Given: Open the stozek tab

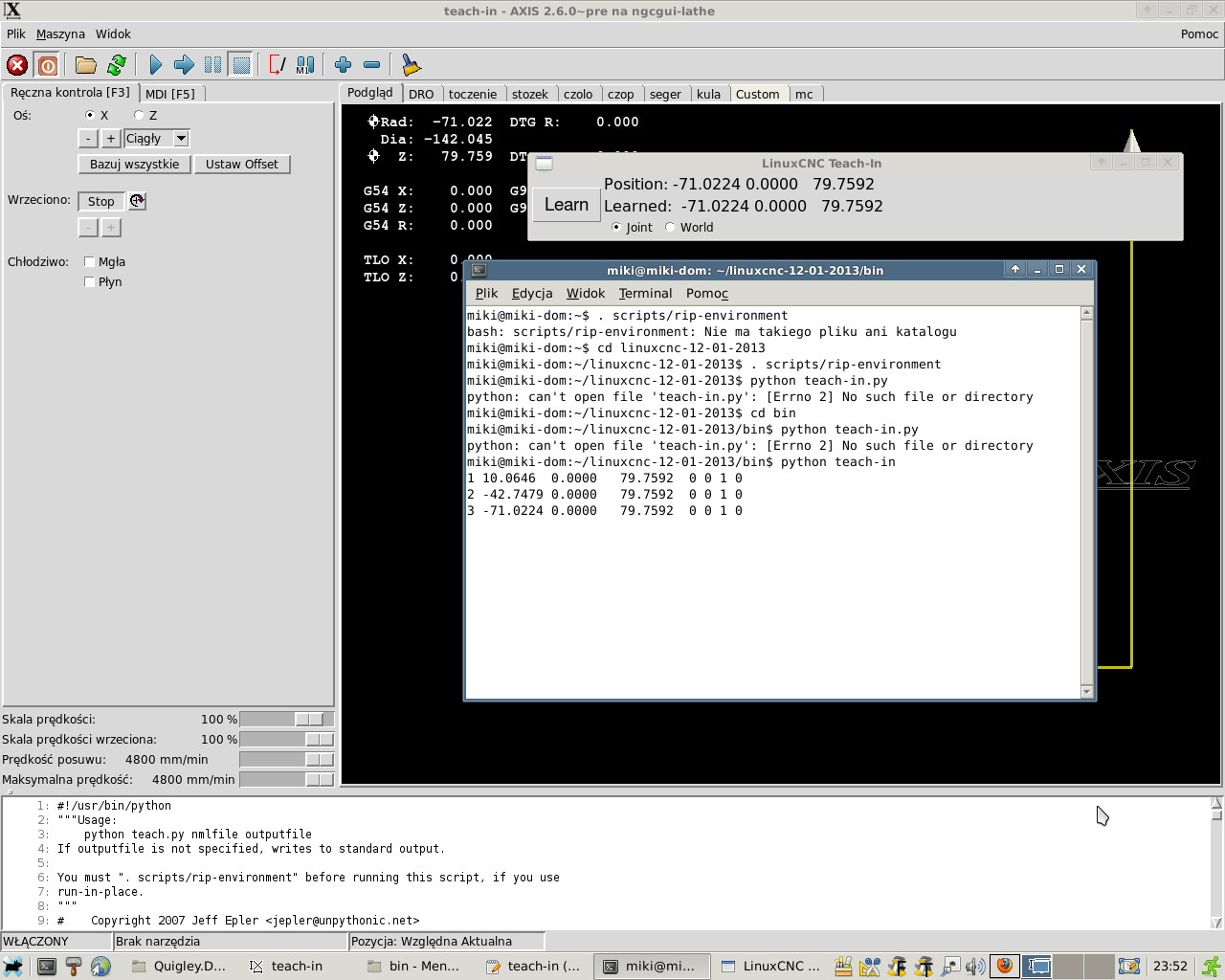Looking at the screenshot, I should click(530, 94).
